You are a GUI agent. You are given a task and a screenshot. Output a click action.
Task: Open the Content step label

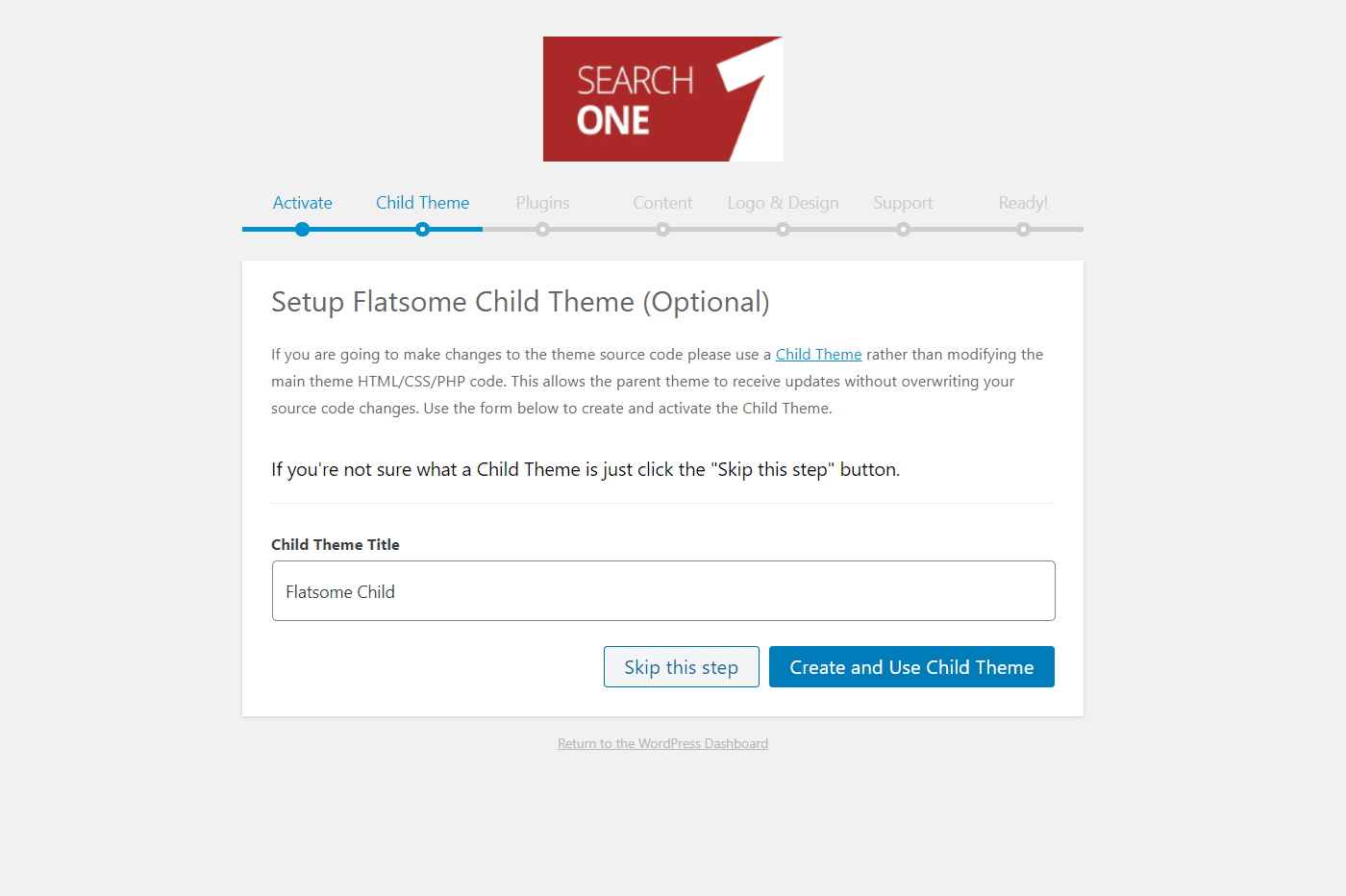[662, 203]
